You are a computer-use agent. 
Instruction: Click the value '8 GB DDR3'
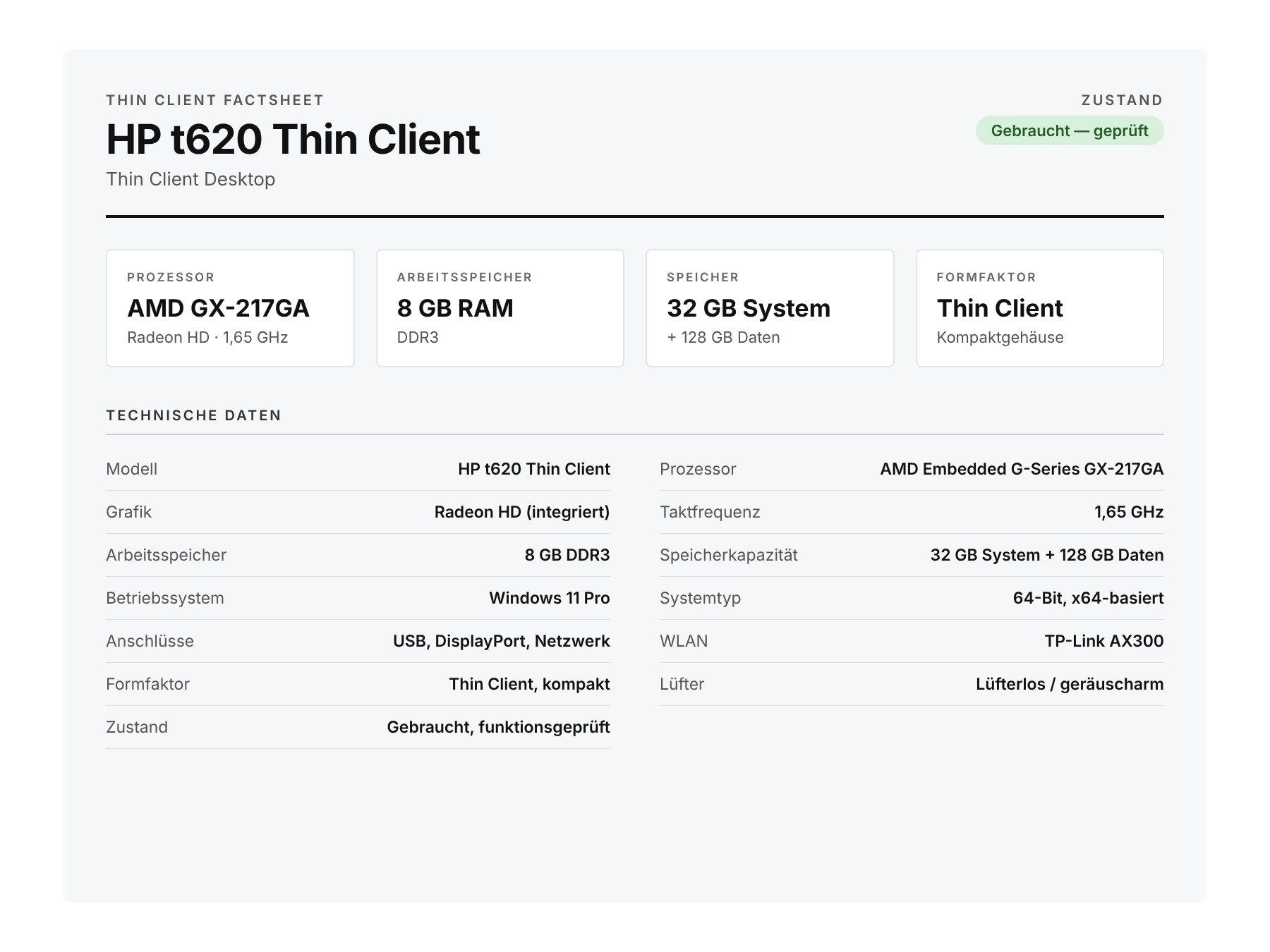567,555
